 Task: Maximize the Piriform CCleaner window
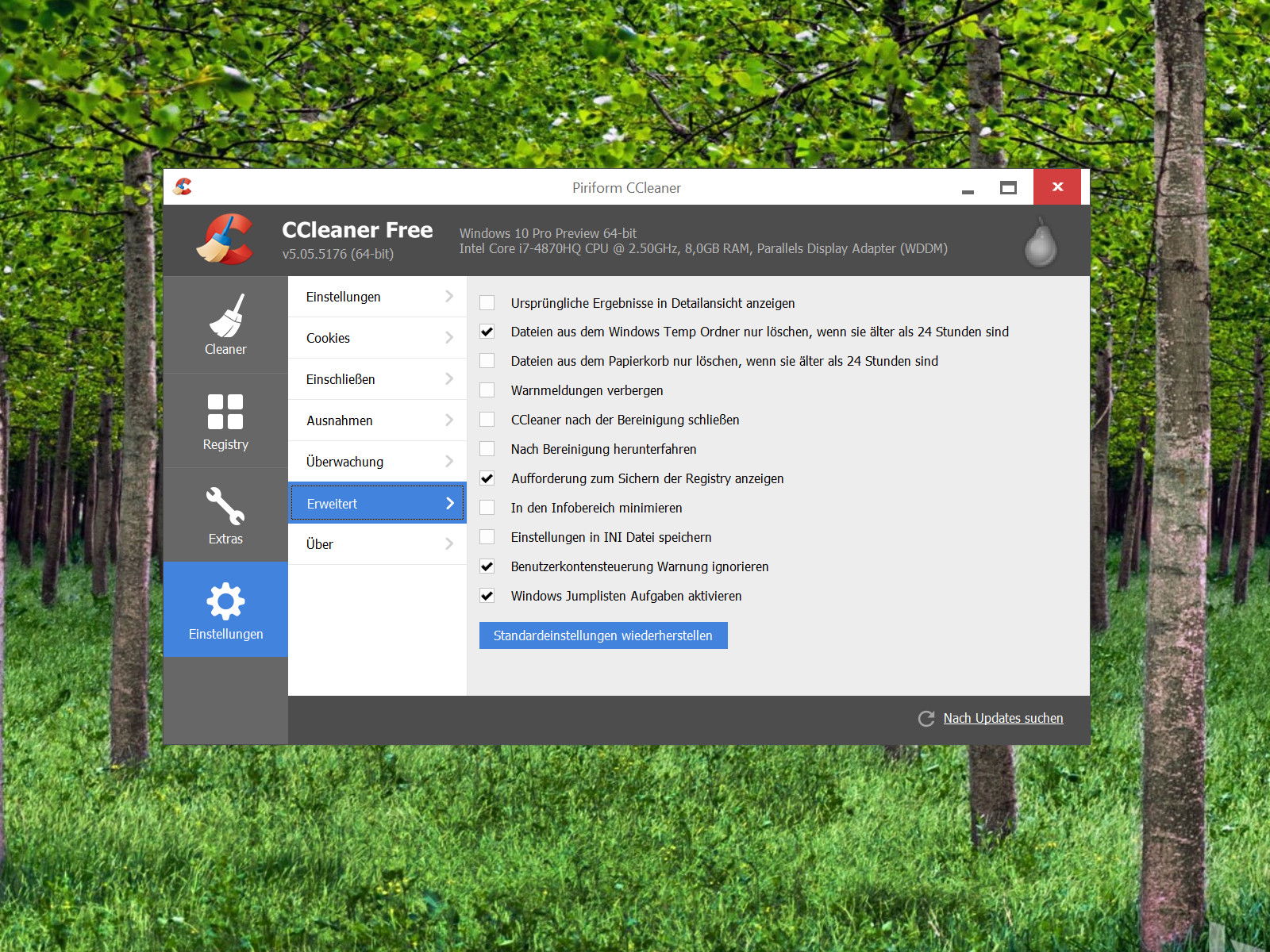[x=1008, y=188]
